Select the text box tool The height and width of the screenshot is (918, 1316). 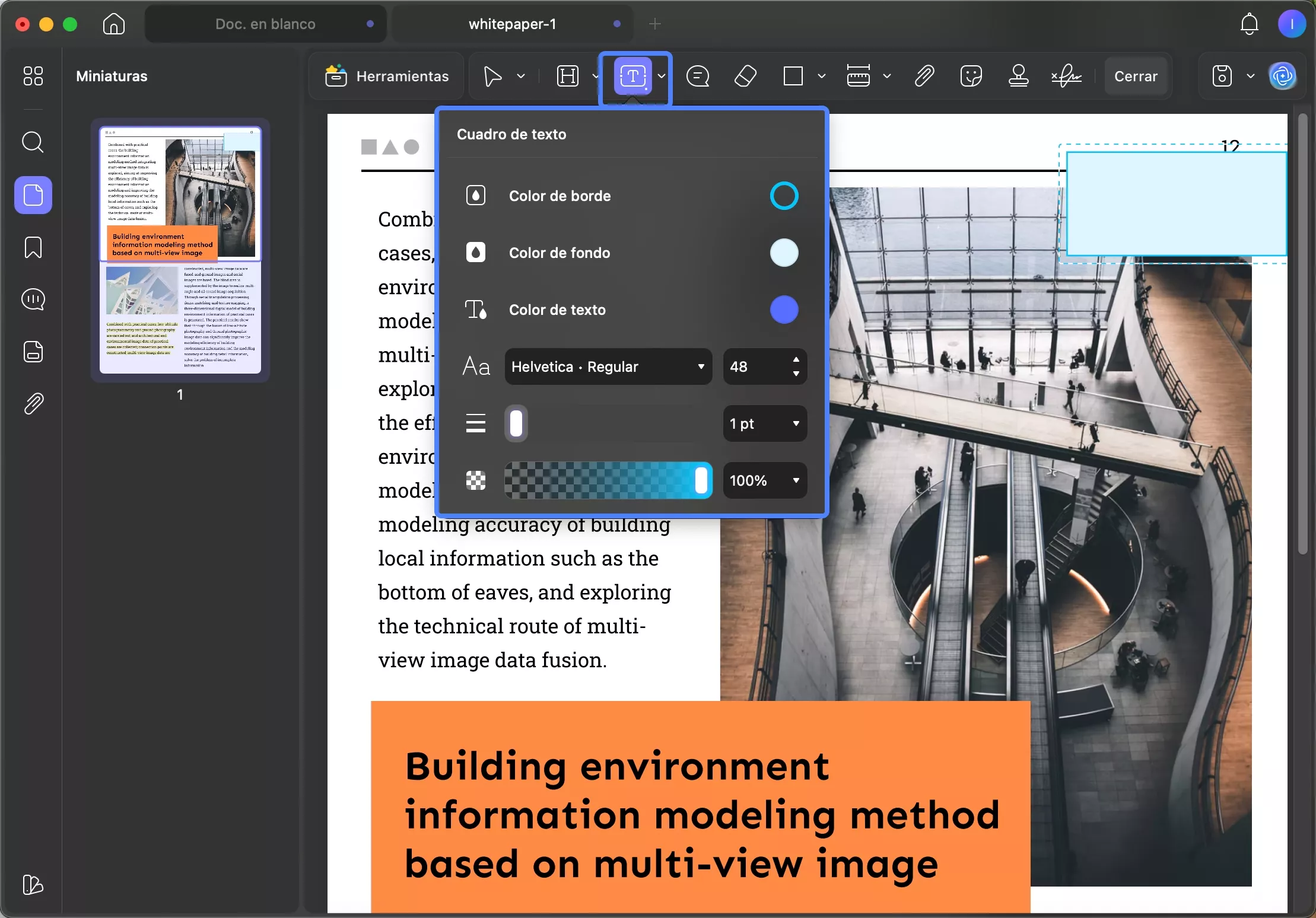(x=633, y=76)
